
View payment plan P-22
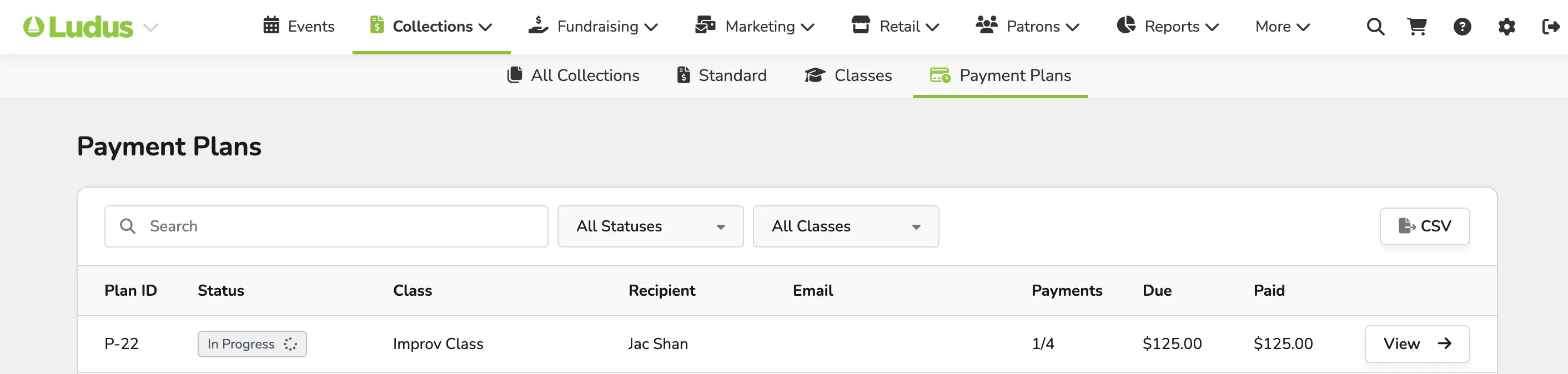(x=1417, y=343)
